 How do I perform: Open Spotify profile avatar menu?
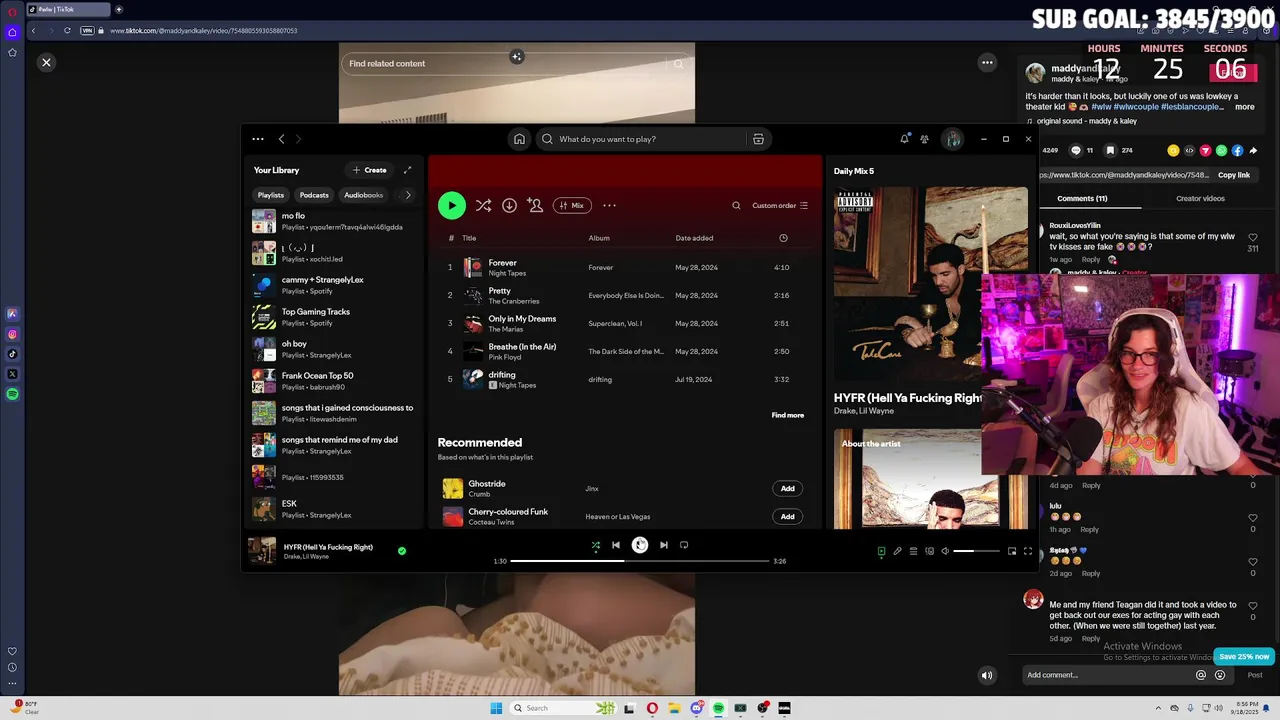tap(953, 139)
